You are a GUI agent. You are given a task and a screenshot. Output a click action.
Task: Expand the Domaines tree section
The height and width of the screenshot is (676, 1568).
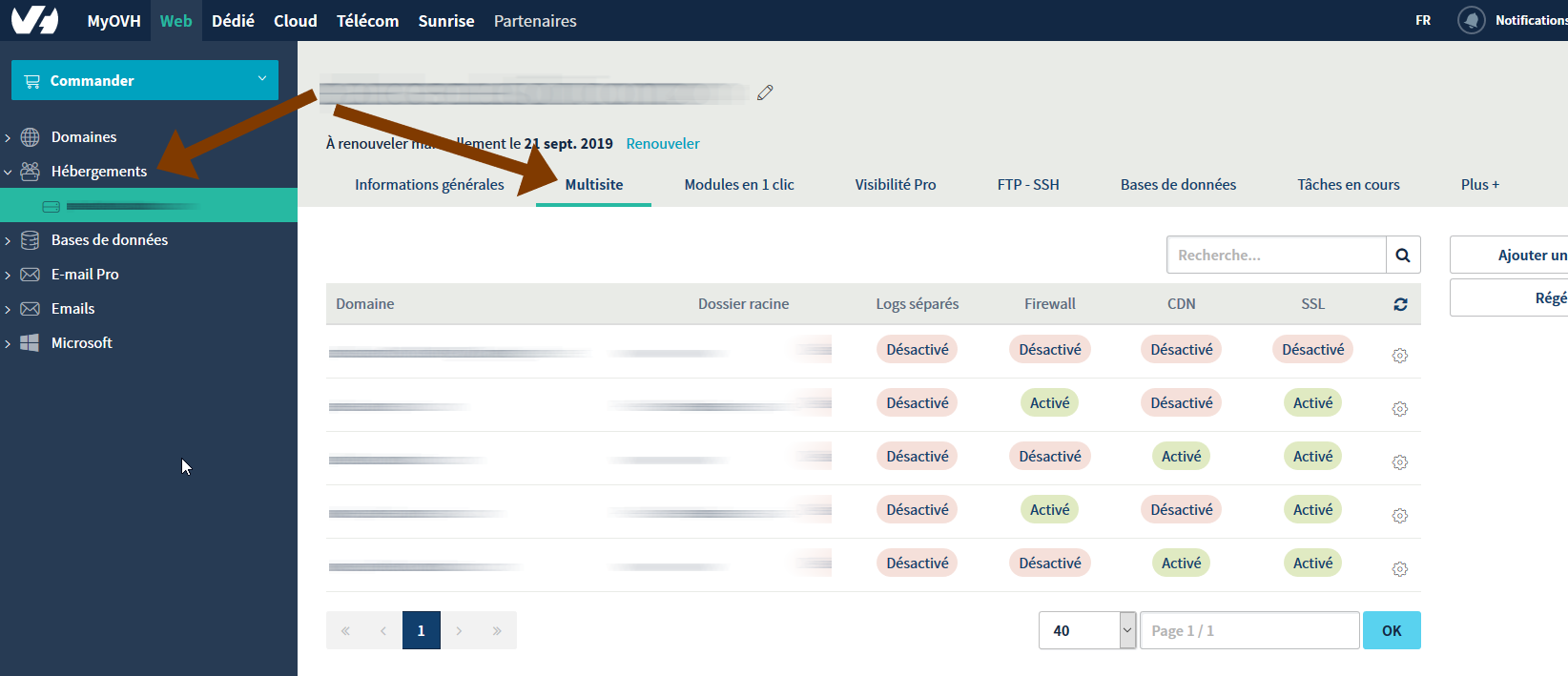pyautogui.click(x=8, y=138)
